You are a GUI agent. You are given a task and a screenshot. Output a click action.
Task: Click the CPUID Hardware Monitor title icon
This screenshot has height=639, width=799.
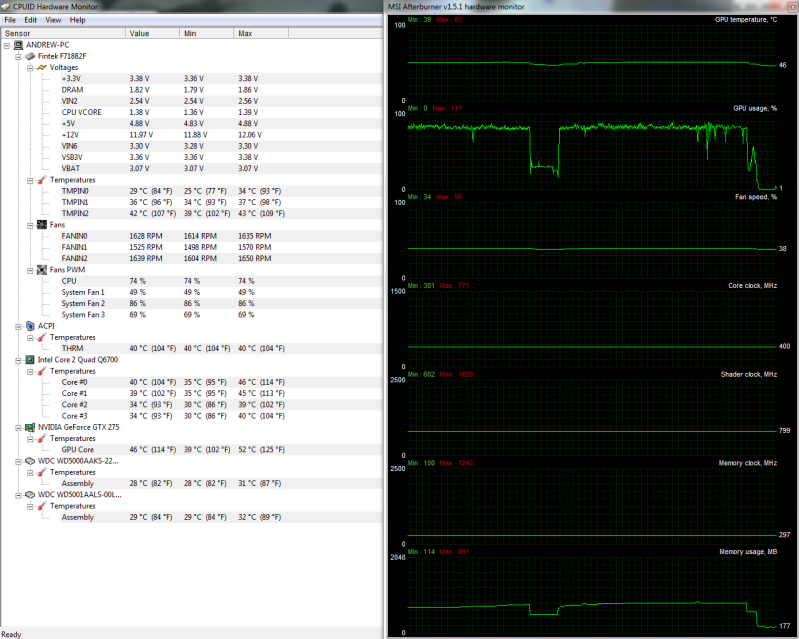tap(5, 7)
